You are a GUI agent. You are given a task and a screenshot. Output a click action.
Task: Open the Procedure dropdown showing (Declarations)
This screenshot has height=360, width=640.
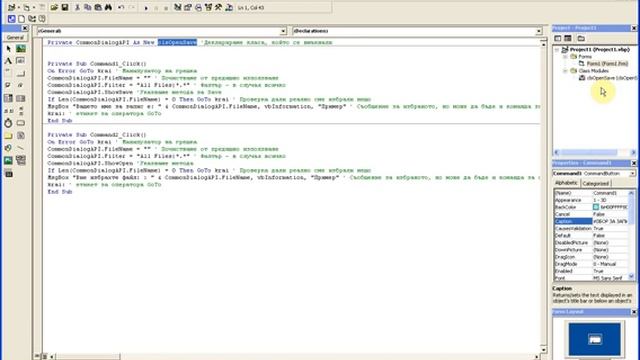click(x=539, y=31)
